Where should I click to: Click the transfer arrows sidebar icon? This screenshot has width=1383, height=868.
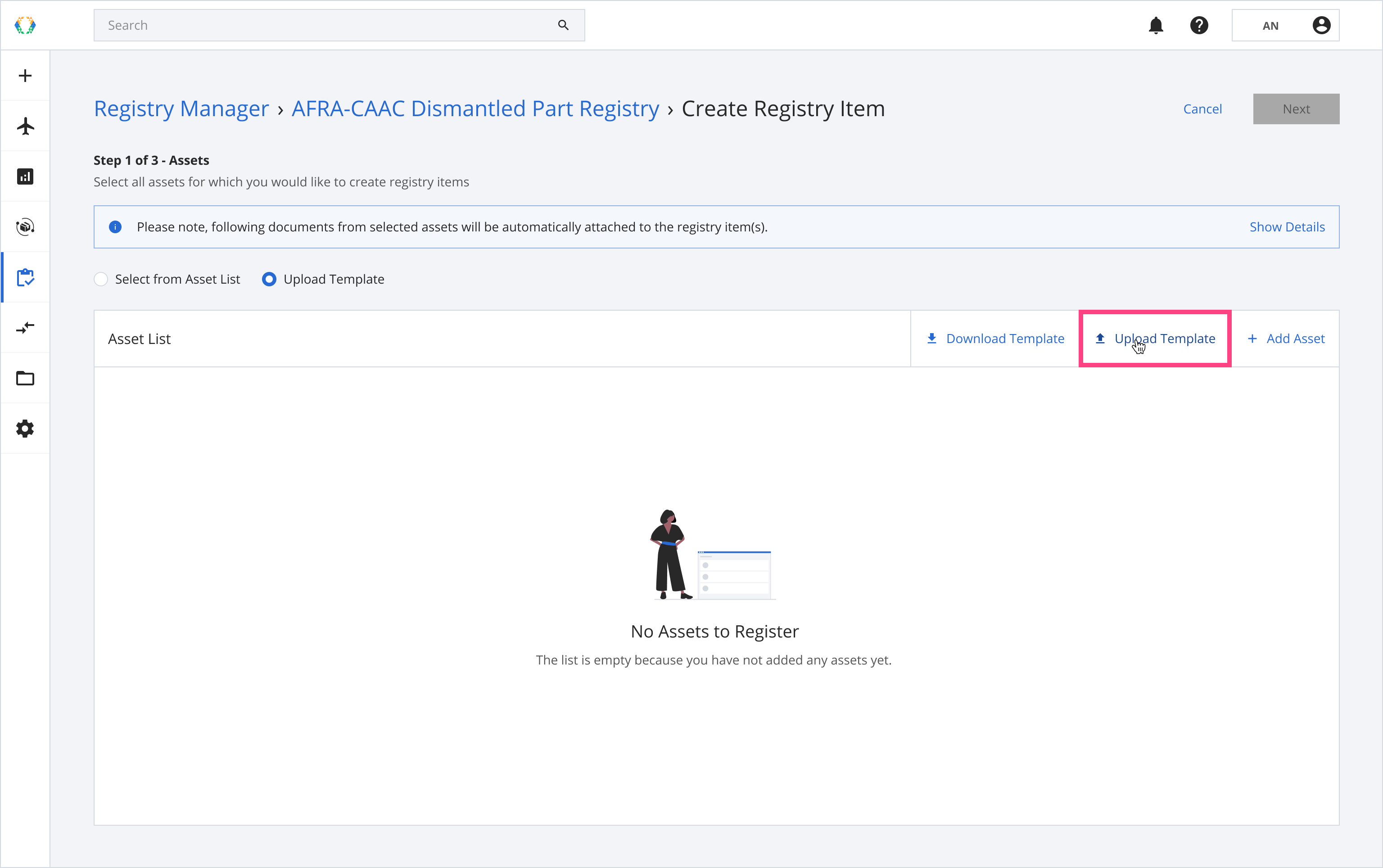pos(25,328)
